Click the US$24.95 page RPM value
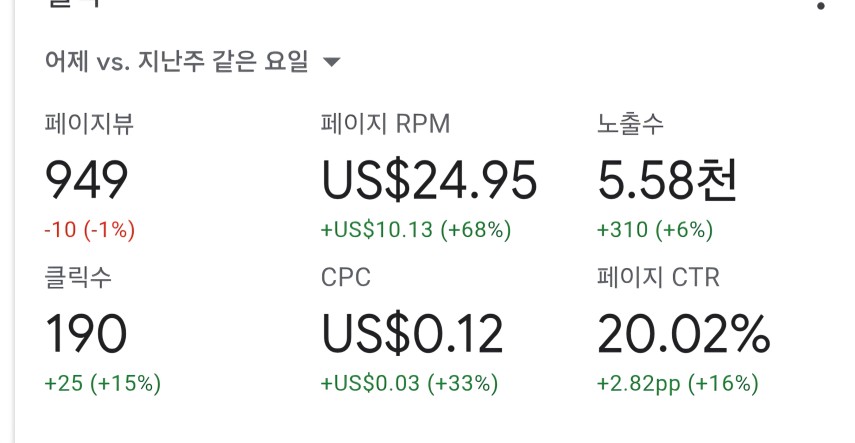 429,180
